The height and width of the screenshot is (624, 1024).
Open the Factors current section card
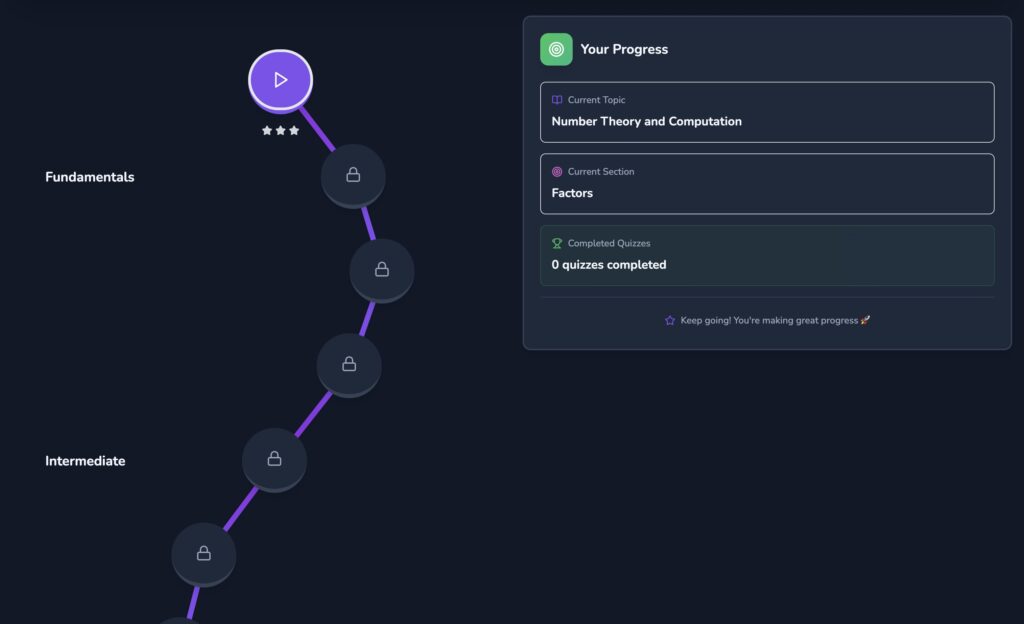(767, 184)
